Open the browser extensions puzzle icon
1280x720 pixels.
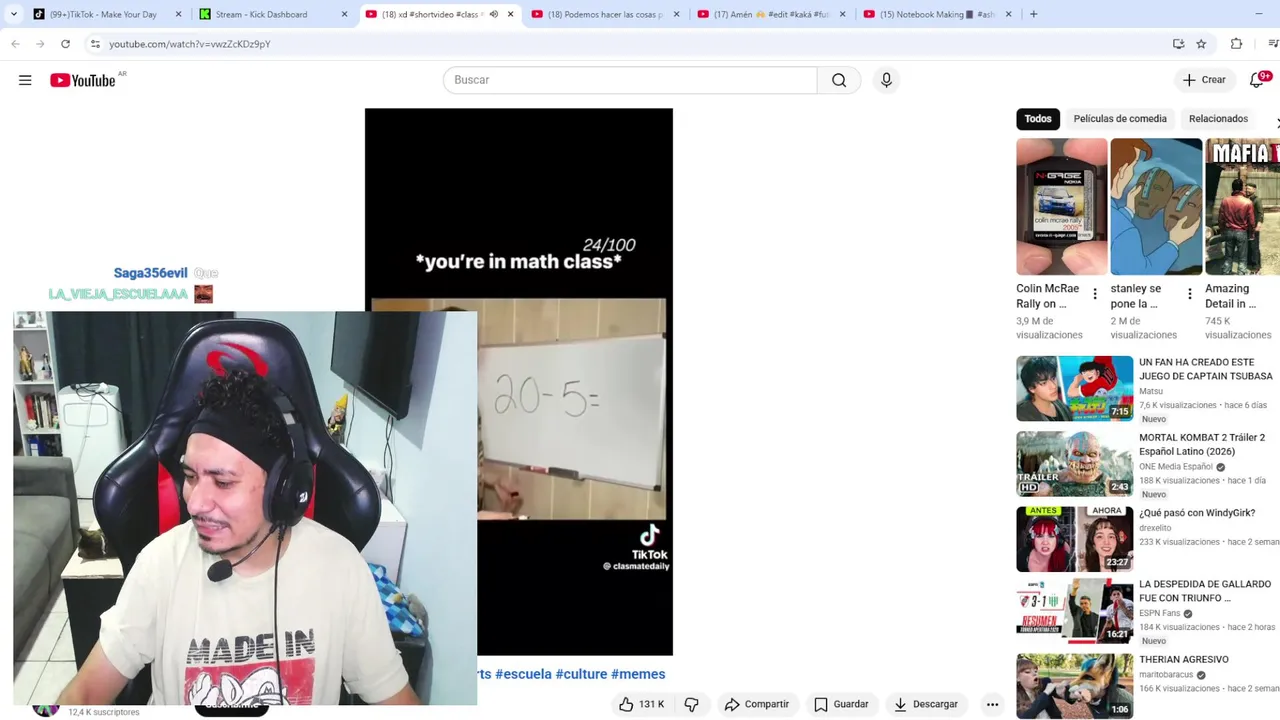(1236, 44)
